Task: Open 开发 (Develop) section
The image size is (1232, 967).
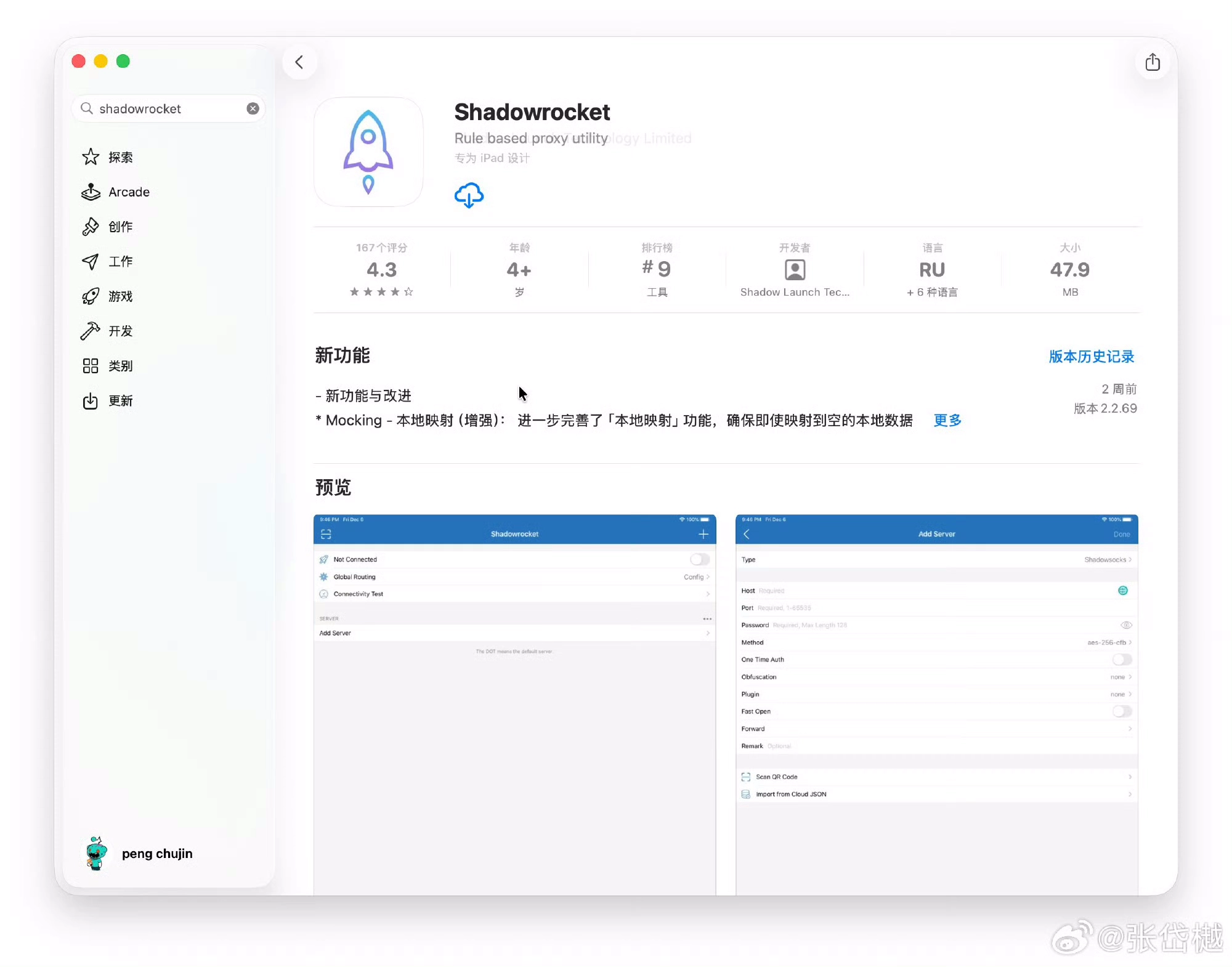Action: click(x=168, y=331)
